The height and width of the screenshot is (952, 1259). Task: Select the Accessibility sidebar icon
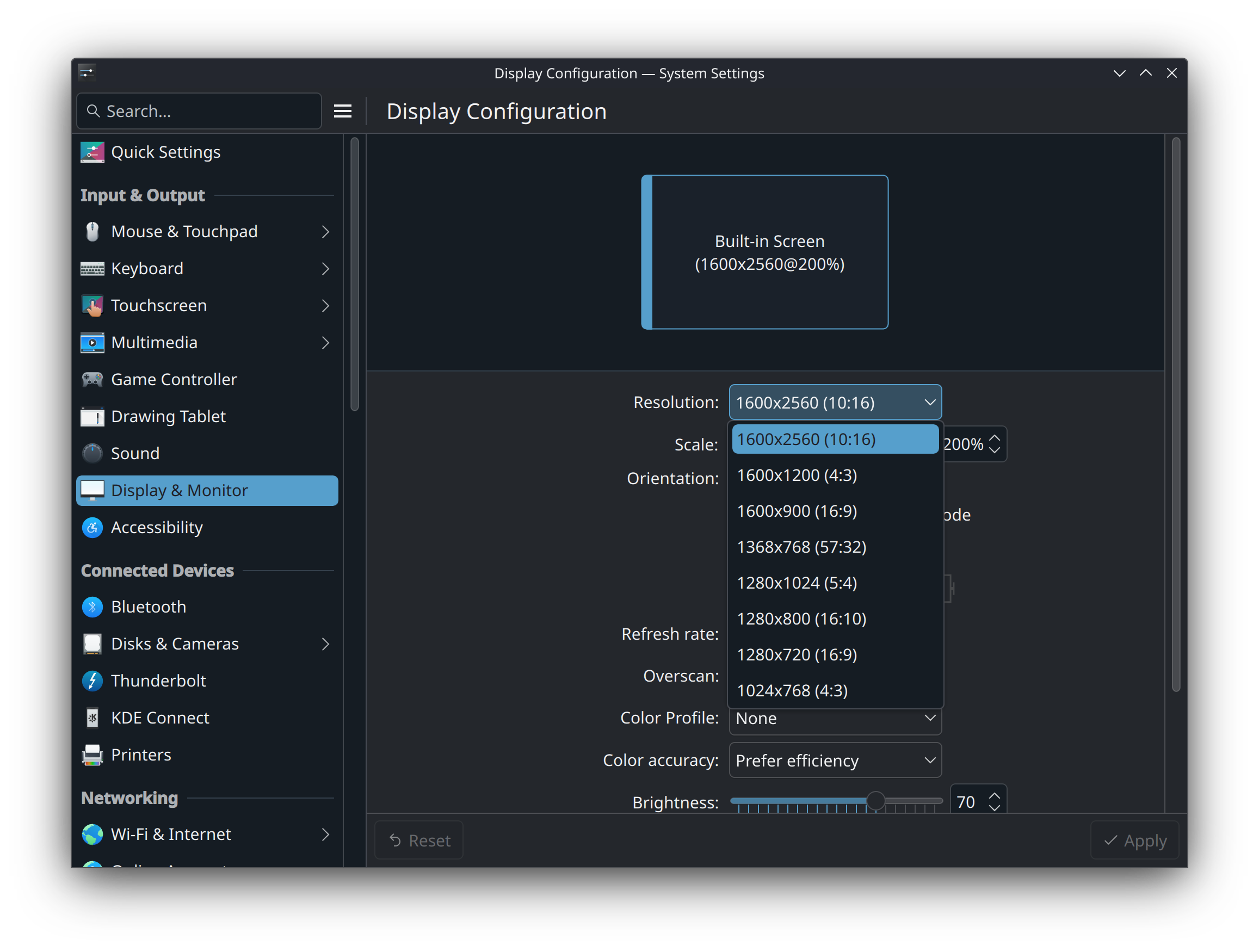coord(92,527)
